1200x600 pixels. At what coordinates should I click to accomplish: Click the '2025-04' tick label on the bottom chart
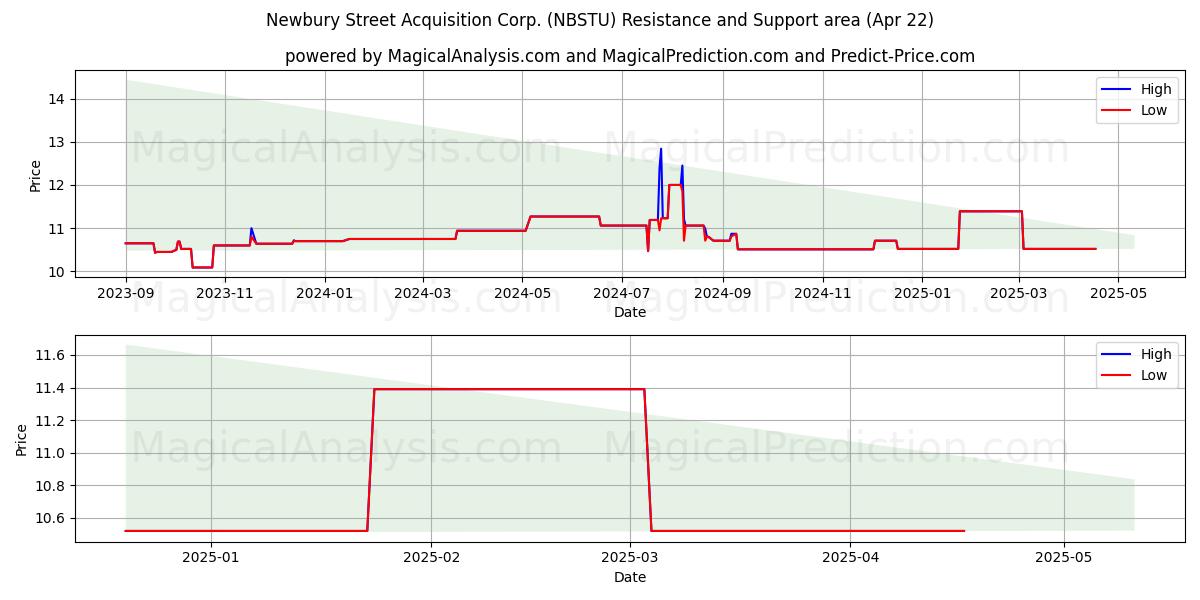[x=850, y=558]
